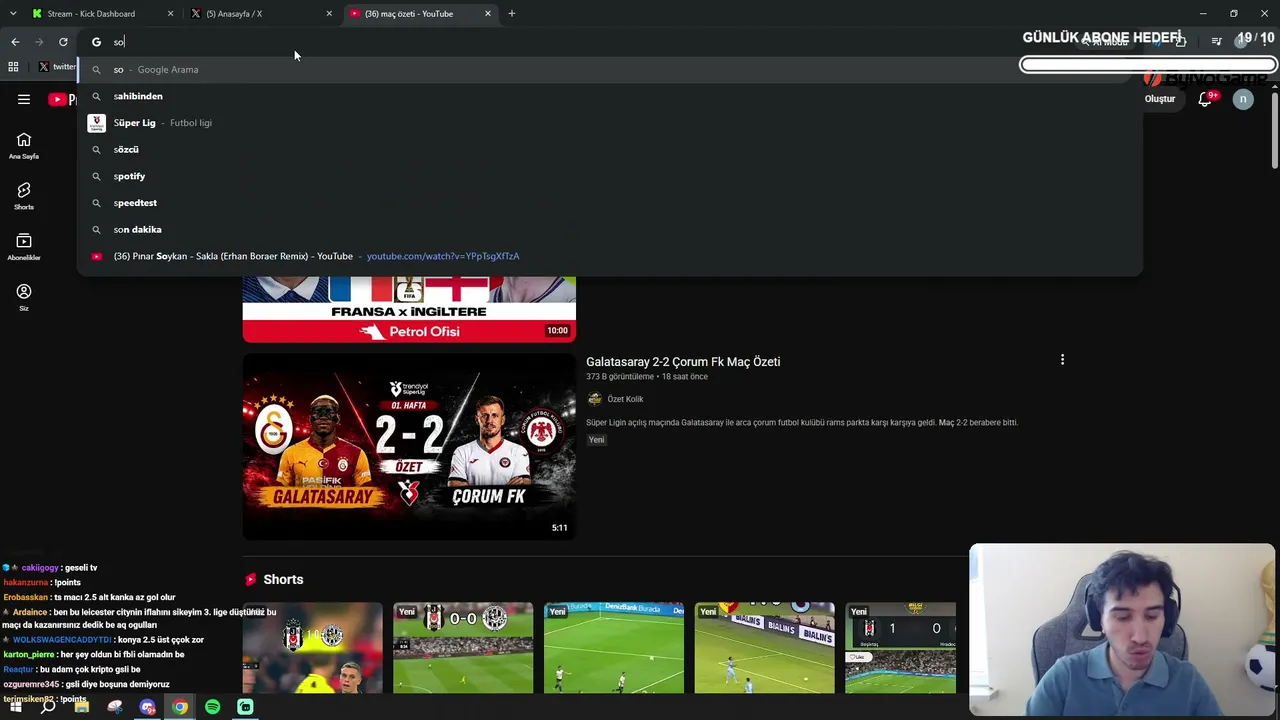Click chat username hakanzurna
The width and height of the screenshot is (1280, 720).
point(27,583)
